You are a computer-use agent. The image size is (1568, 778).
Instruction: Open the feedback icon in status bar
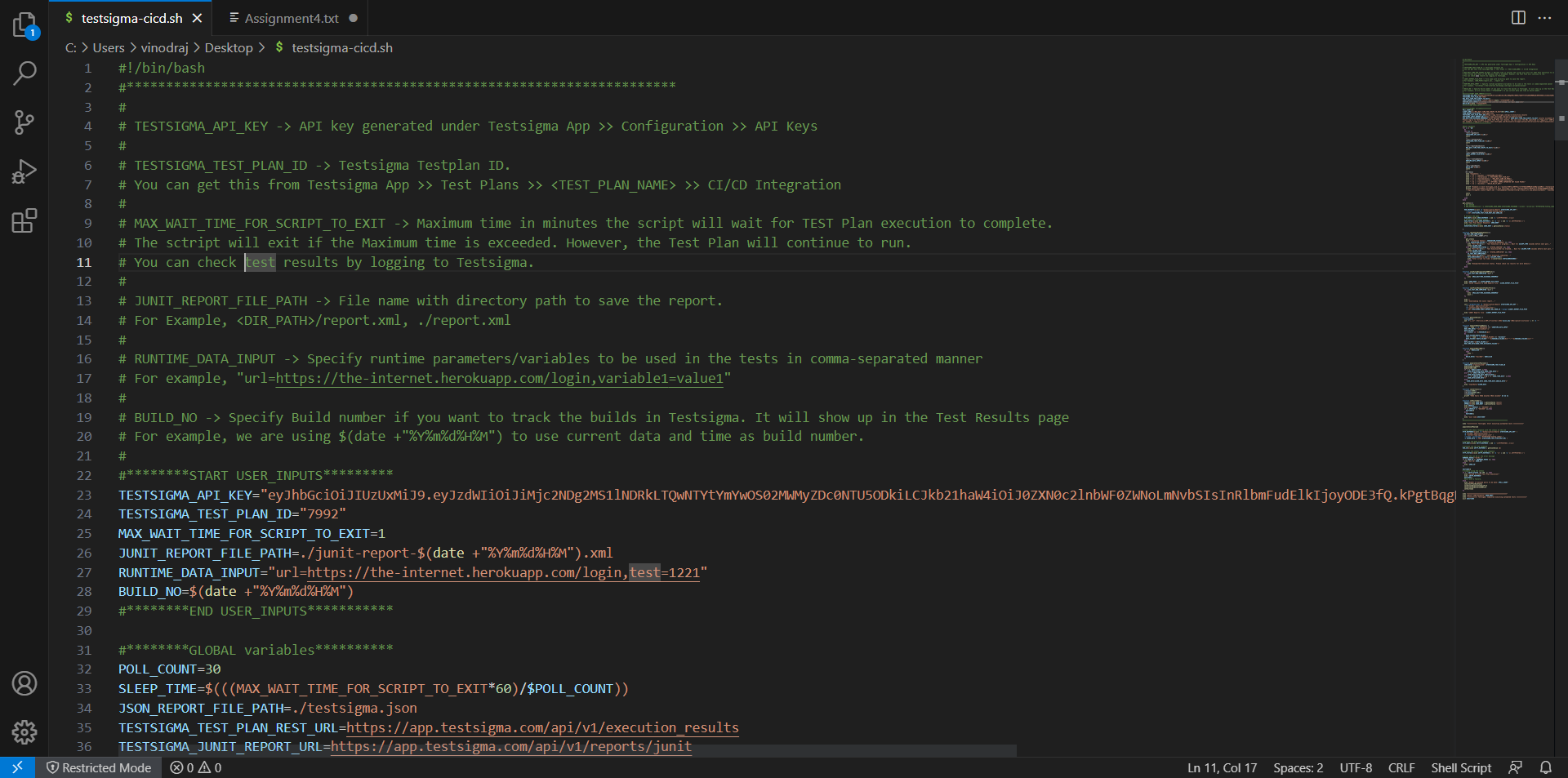(x=1516, y=767)
